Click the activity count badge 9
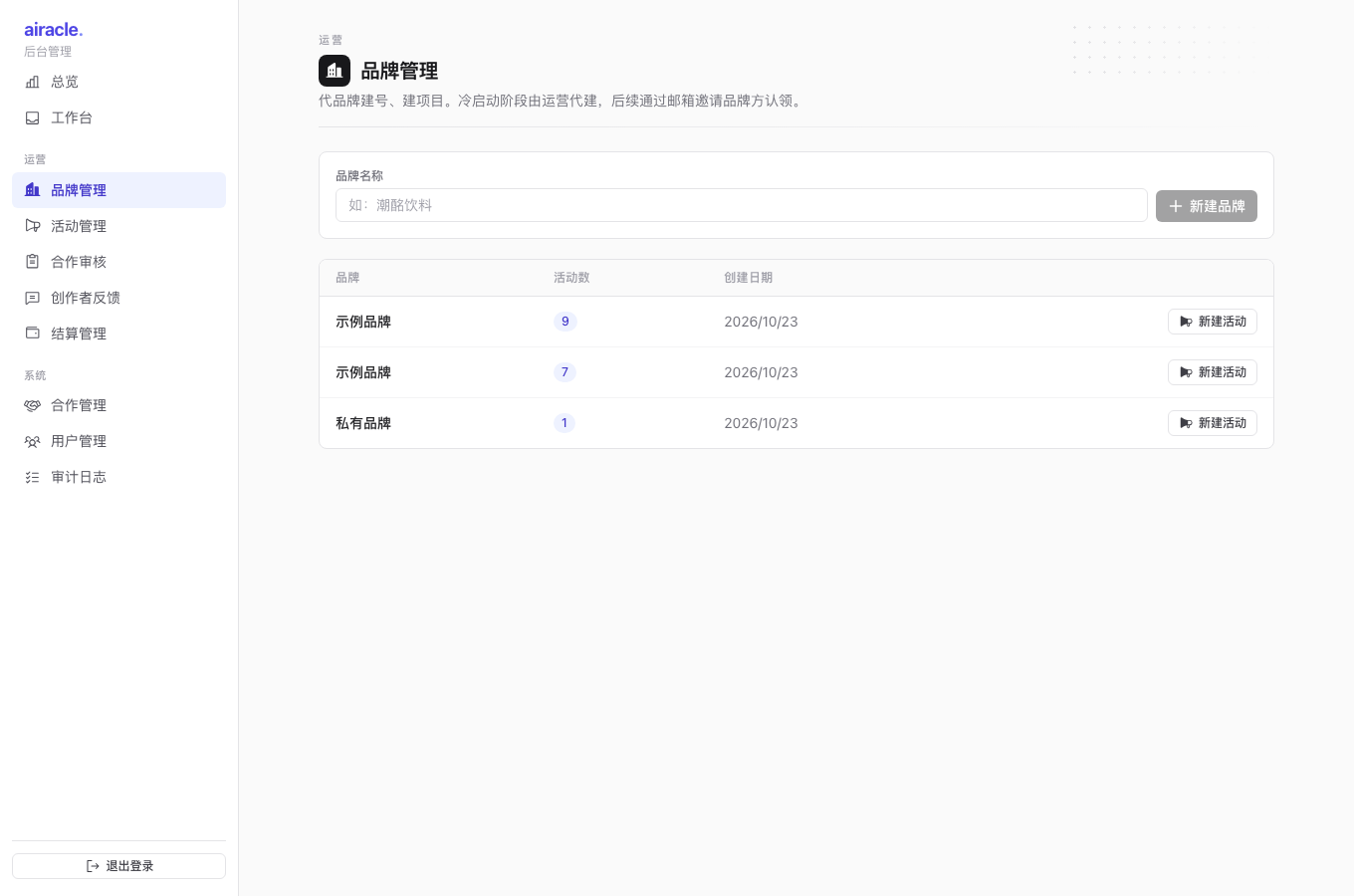 pyautogui.click(x=564, y=322)
